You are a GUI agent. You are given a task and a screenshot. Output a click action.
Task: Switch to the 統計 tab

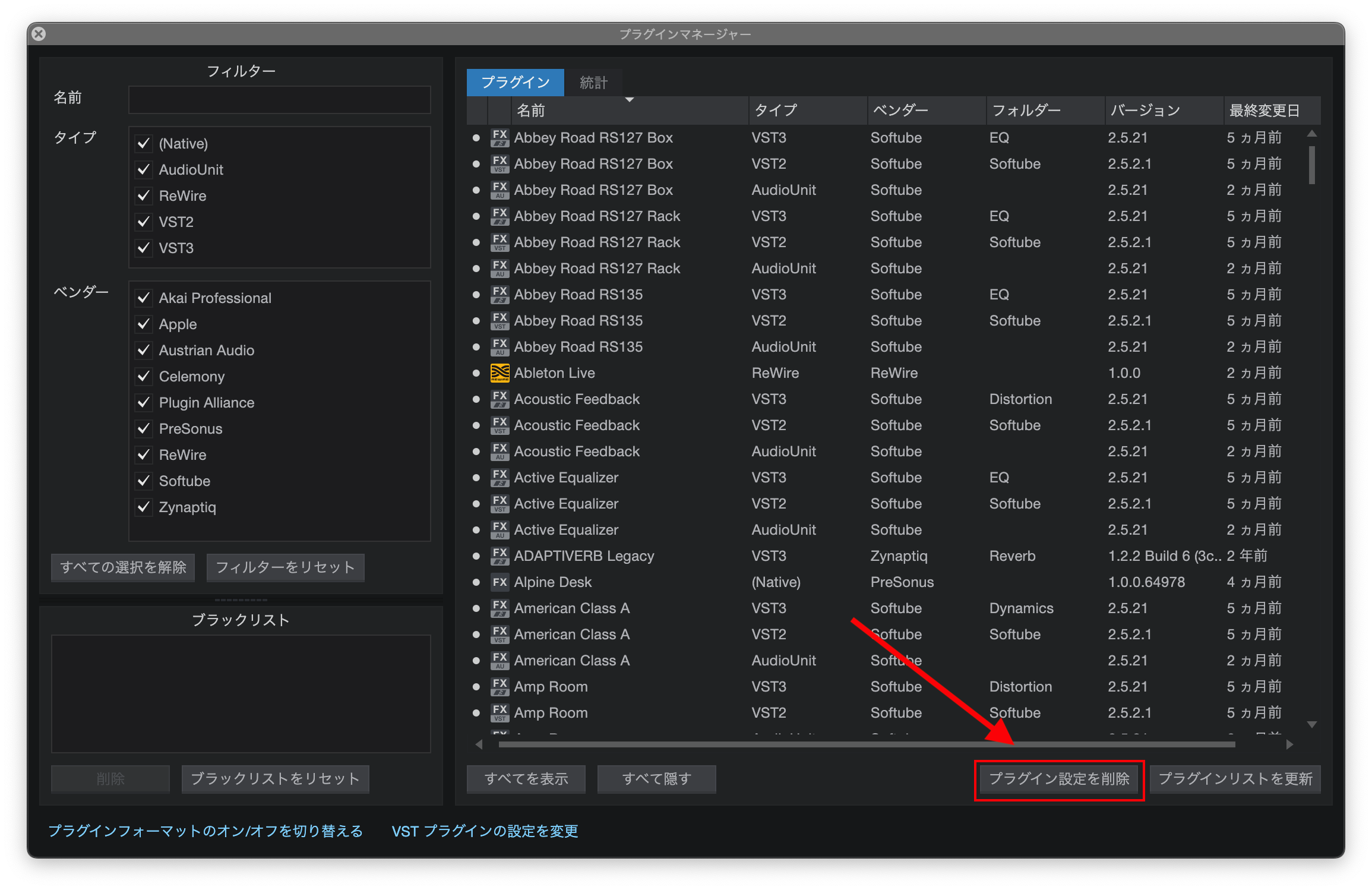pyautogui.click(x=593, y=83)
